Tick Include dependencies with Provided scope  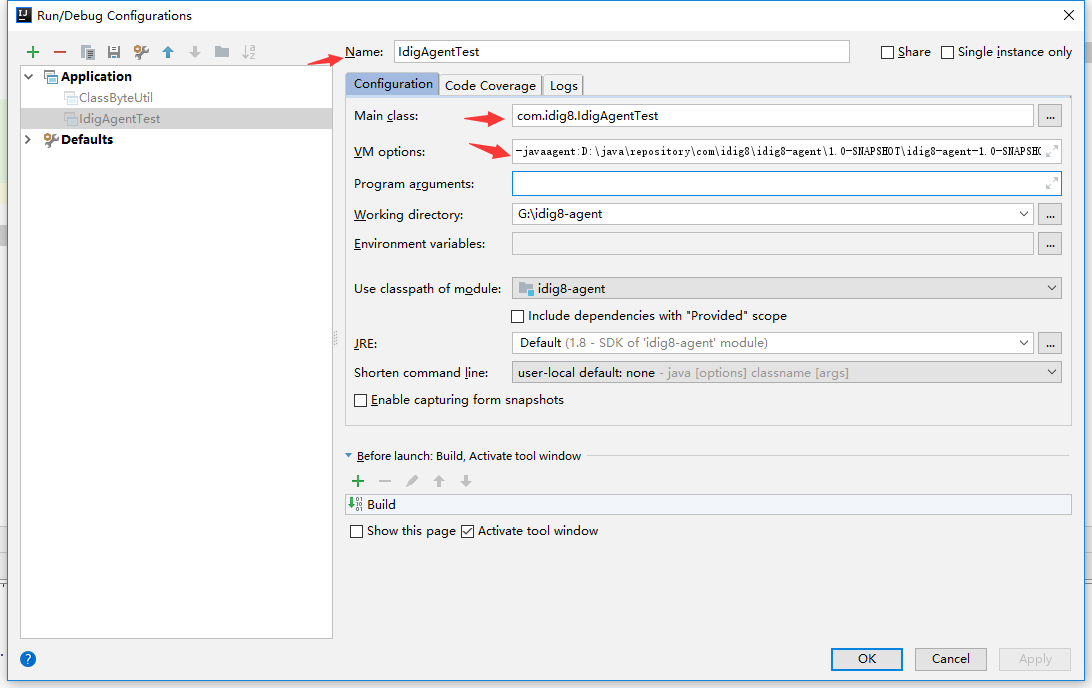(x=517, y=316)
